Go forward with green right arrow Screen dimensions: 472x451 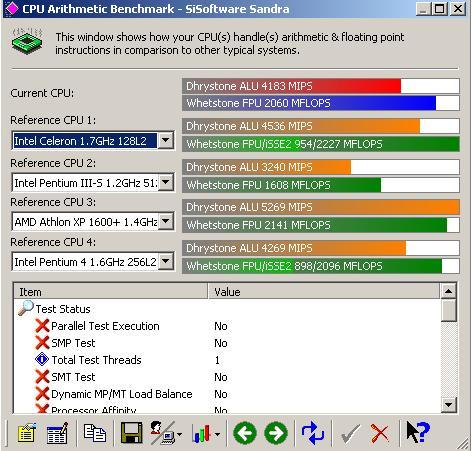click(276, 433)
